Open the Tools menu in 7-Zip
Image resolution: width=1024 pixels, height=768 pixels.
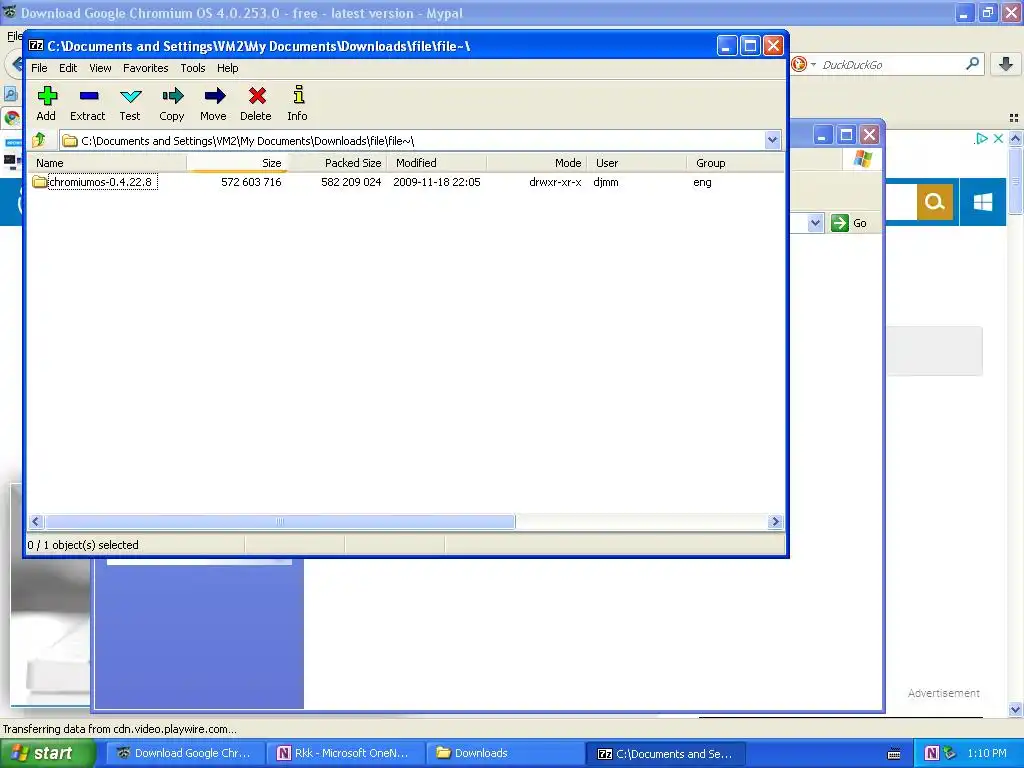click(x=193, y=68)
